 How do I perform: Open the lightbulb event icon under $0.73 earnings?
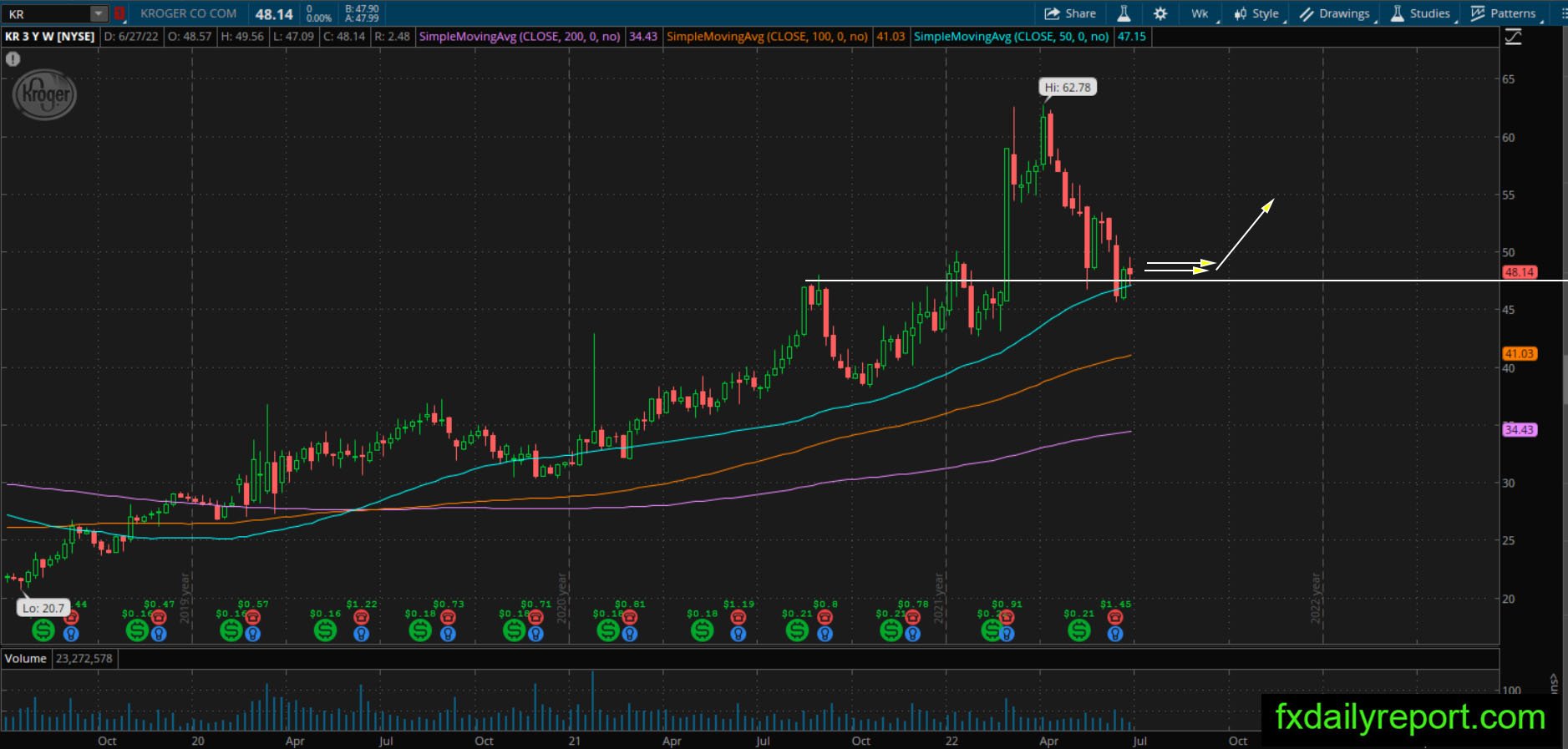(448, 634)
